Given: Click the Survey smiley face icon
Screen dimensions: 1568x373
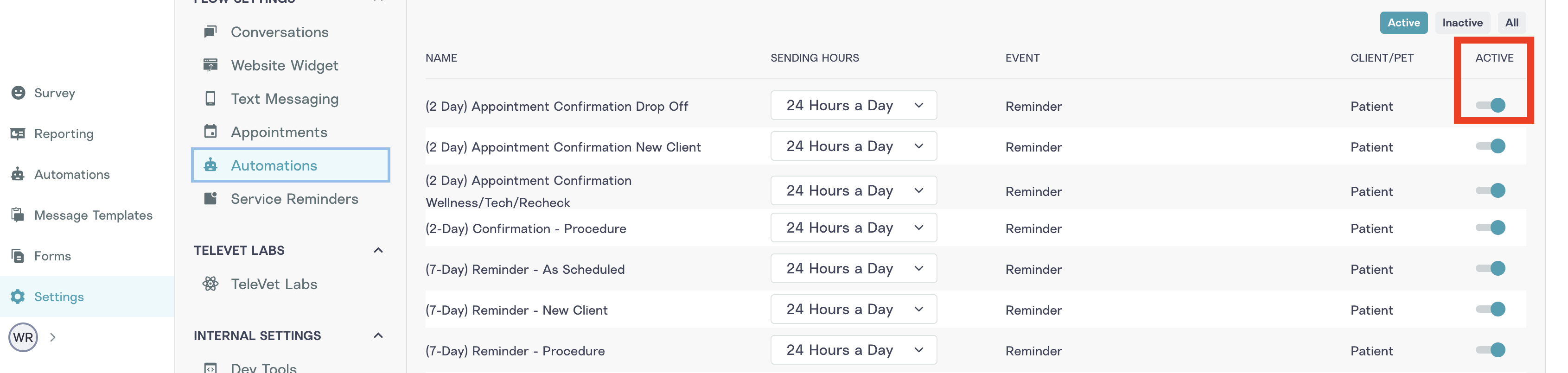Looking at the screenshot, I should [18, 93].
